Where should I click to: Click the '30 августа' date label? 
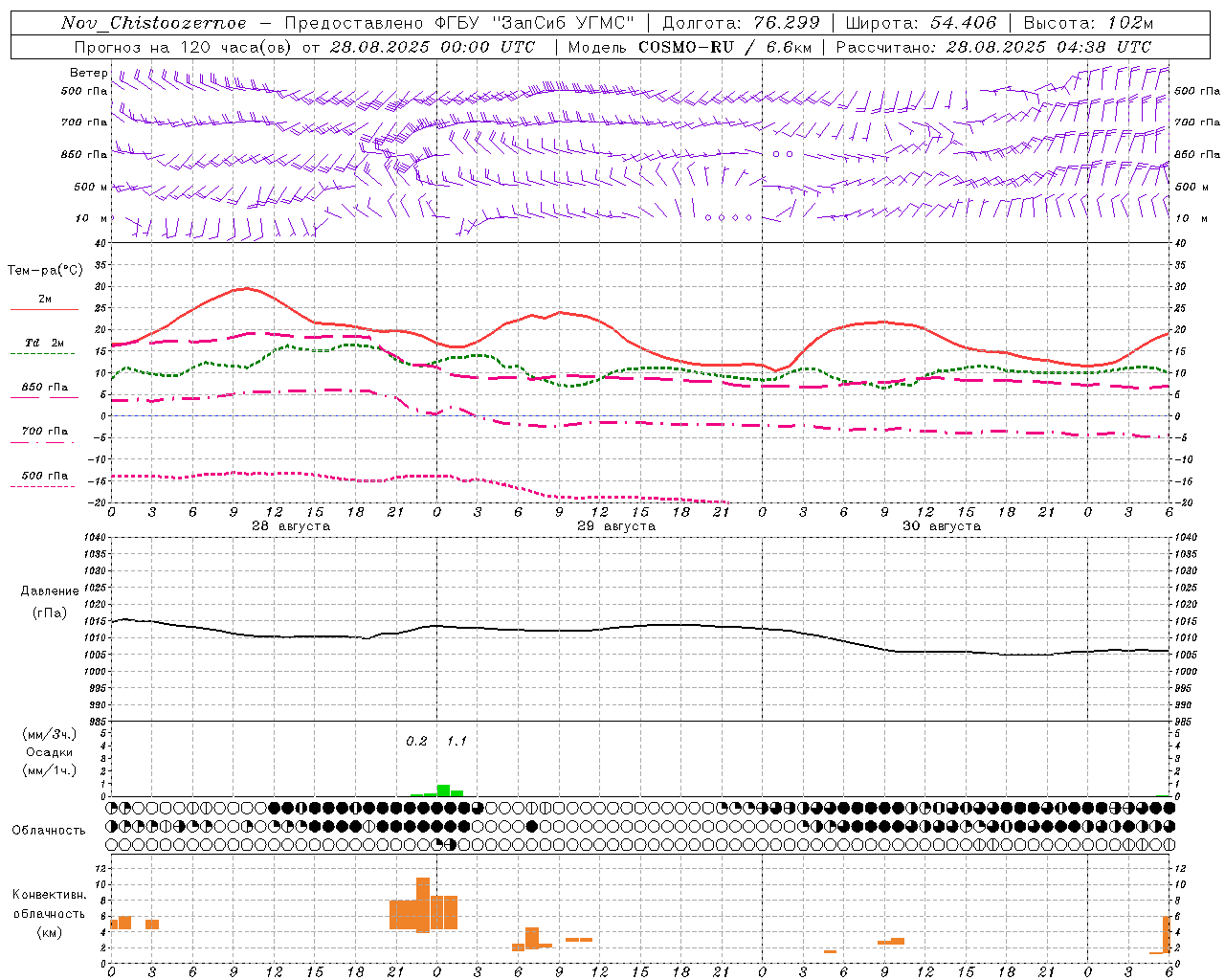[942, 526]
